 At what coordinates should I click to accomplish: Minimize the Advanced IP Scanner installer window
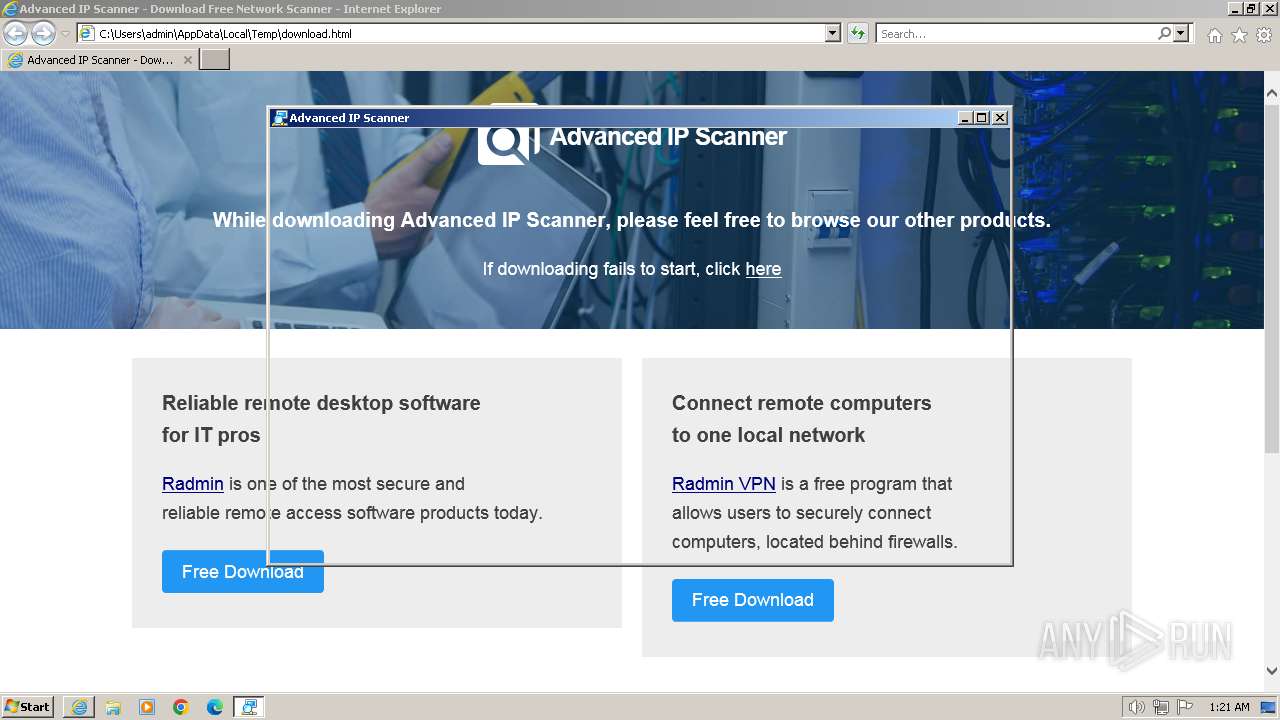click(965, 118)
